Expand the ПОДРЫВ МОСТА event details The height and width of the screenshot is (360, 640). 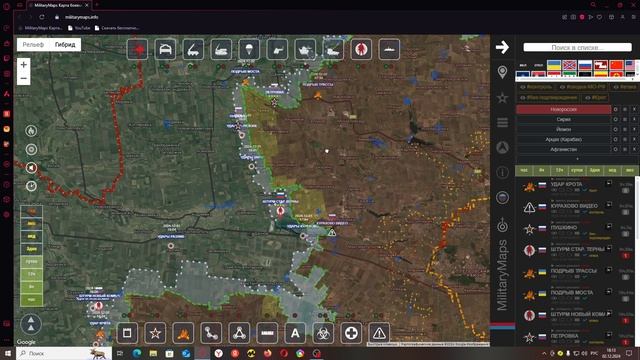tap(609, 291)
